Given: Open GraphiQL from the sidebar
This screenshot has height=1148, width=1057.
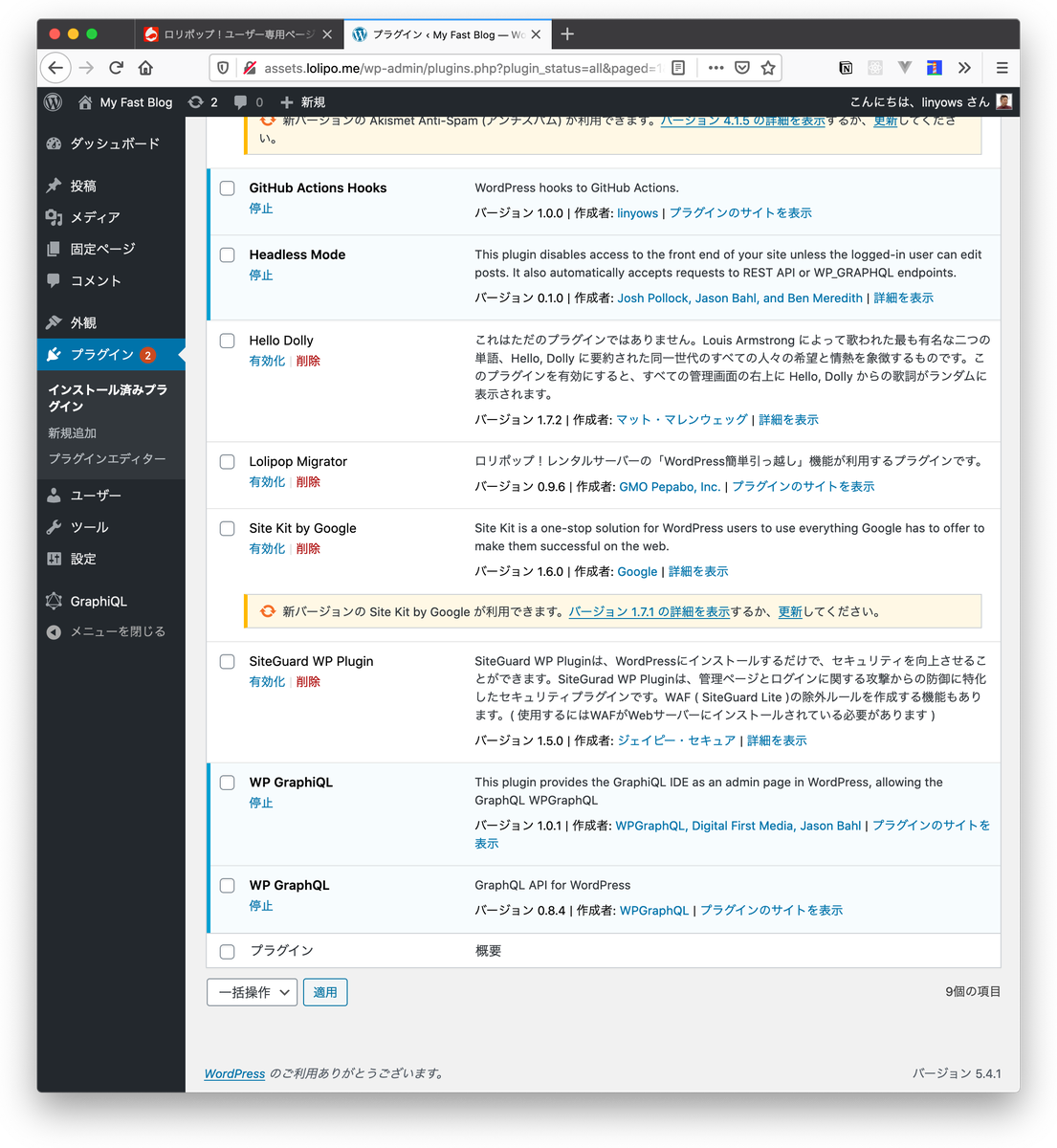Looking at the screenshot, I should tap(98, 601).
